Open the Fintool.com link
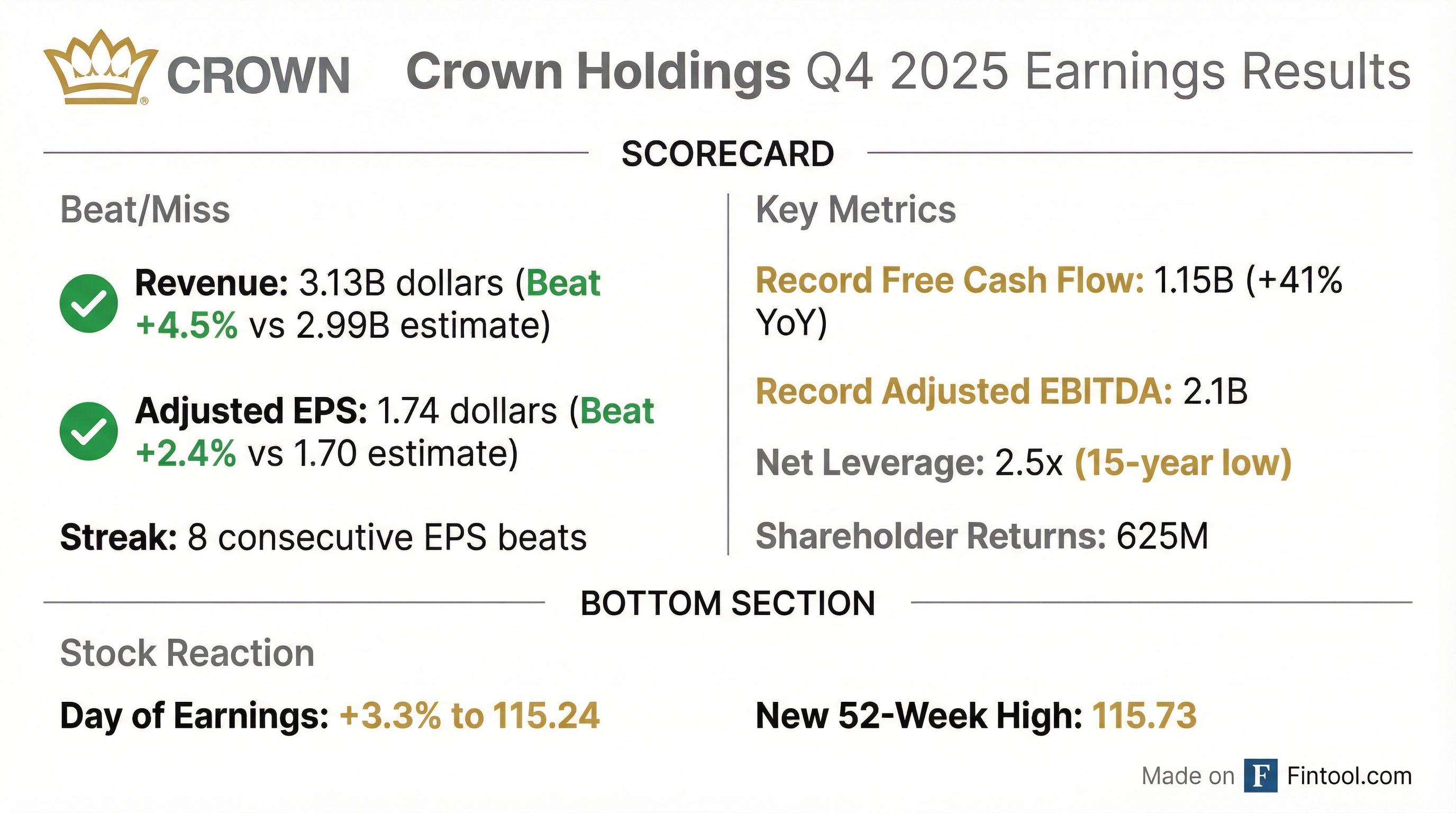Image resolution: width=1456 pixels, height=813 pixels. (x=1349, y=776)
